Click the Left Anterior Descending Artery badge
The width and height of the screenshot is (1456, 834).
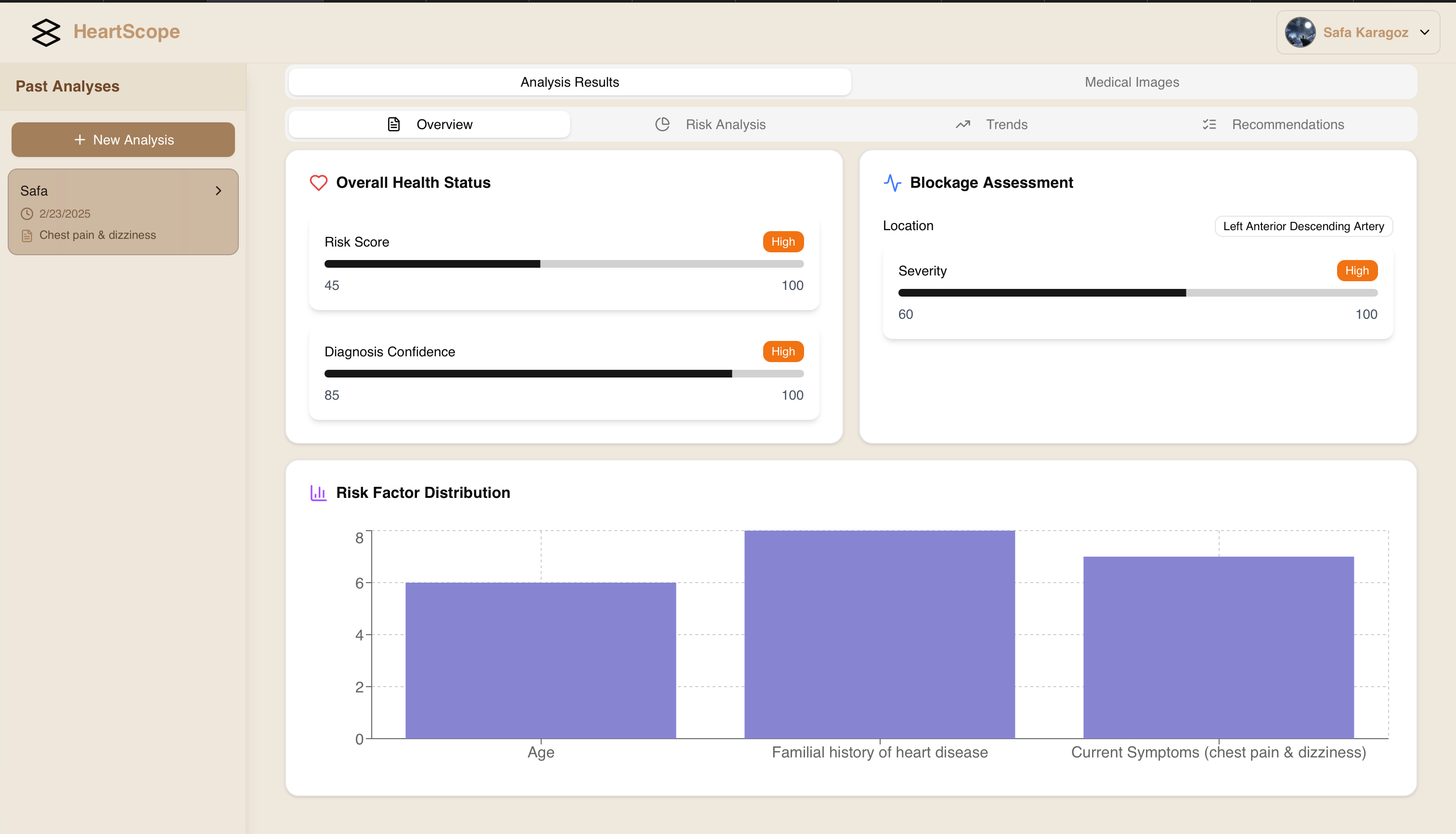click(x=1303, y=226)
